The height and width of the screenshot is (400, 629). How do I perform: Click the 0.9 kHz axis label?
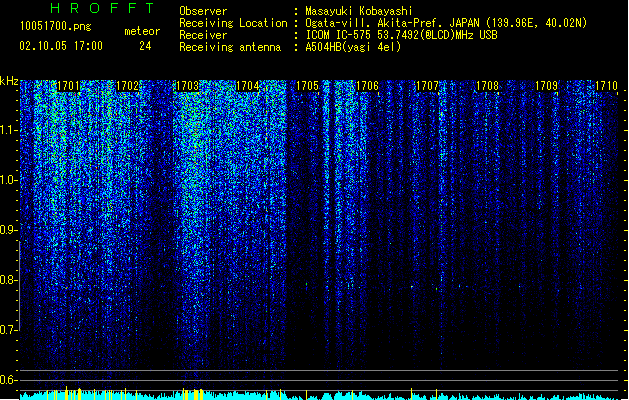pyautogui.click(x=8, y=230)
